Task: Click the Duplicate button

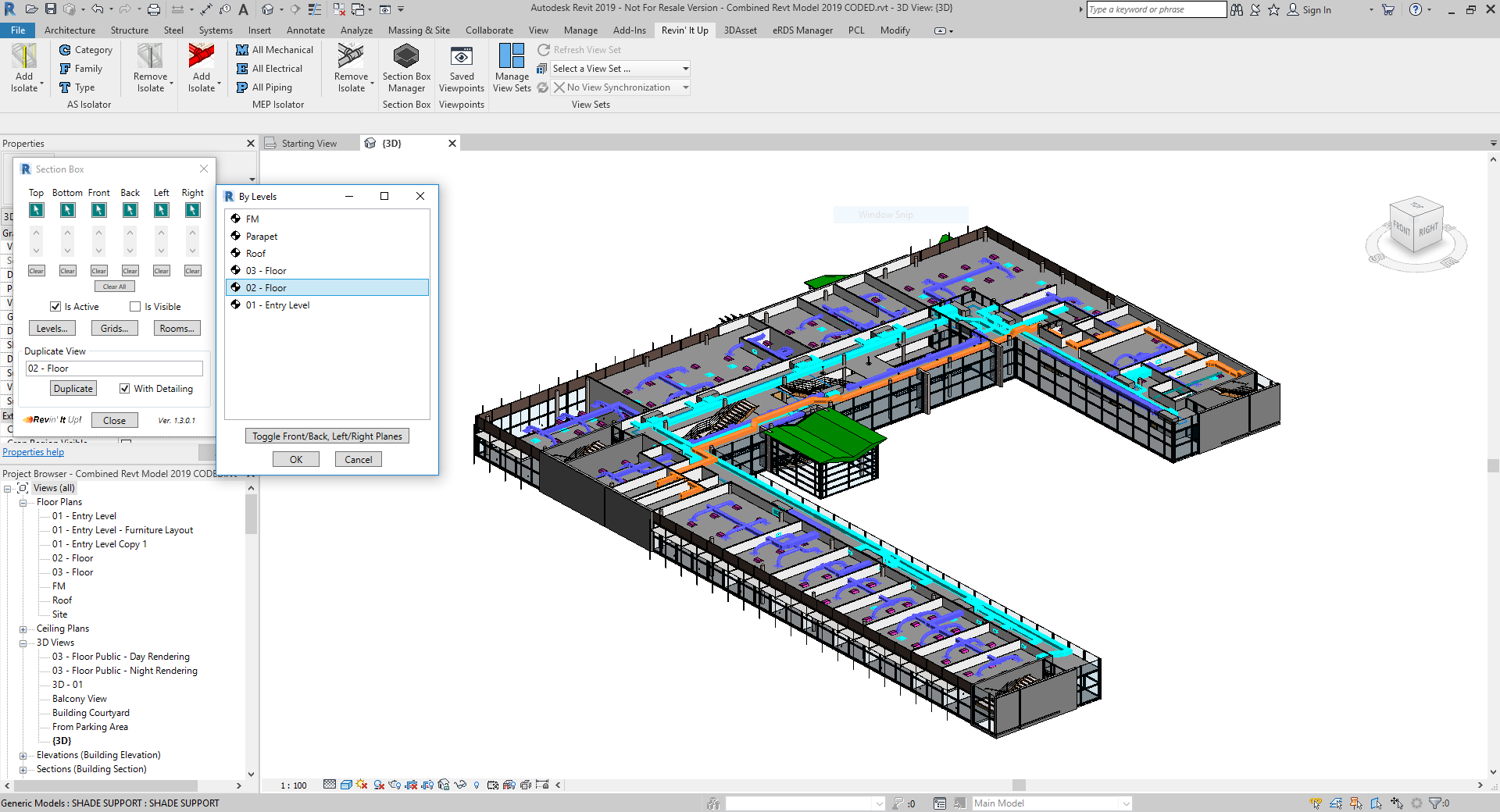Action: point(73,389)
